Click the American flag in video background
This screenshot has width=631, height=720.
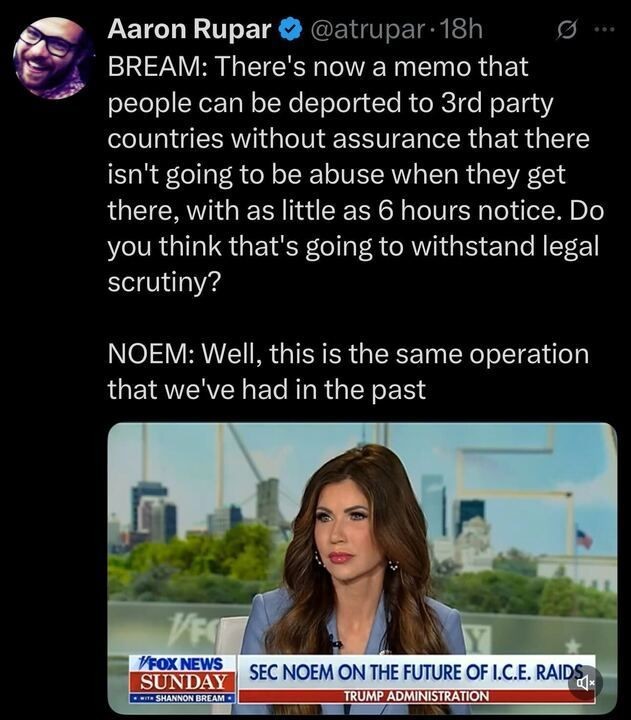tap(583, 538)
